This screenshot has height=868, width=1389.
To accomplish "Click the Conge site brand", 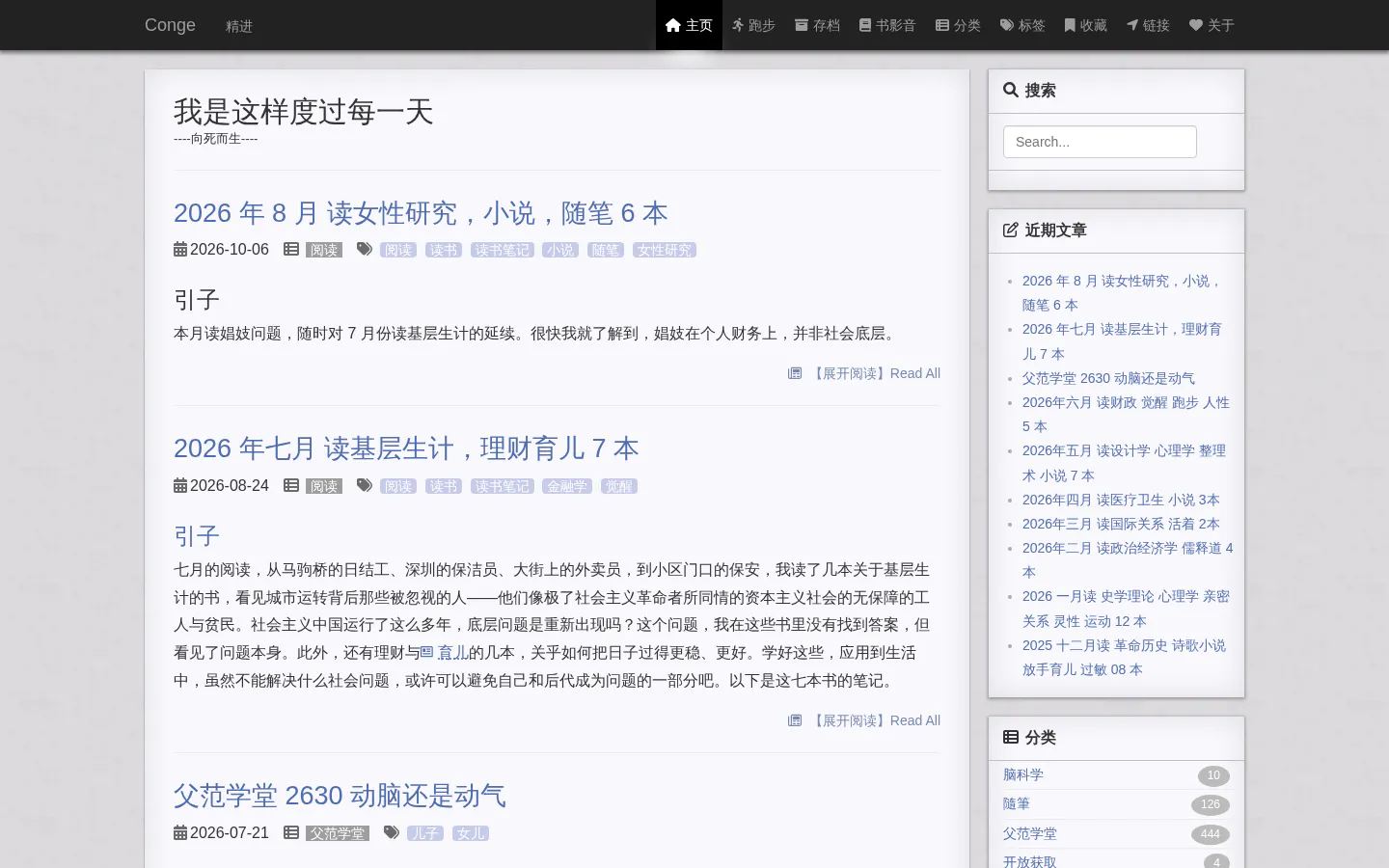I will click(x=170, y=25).
